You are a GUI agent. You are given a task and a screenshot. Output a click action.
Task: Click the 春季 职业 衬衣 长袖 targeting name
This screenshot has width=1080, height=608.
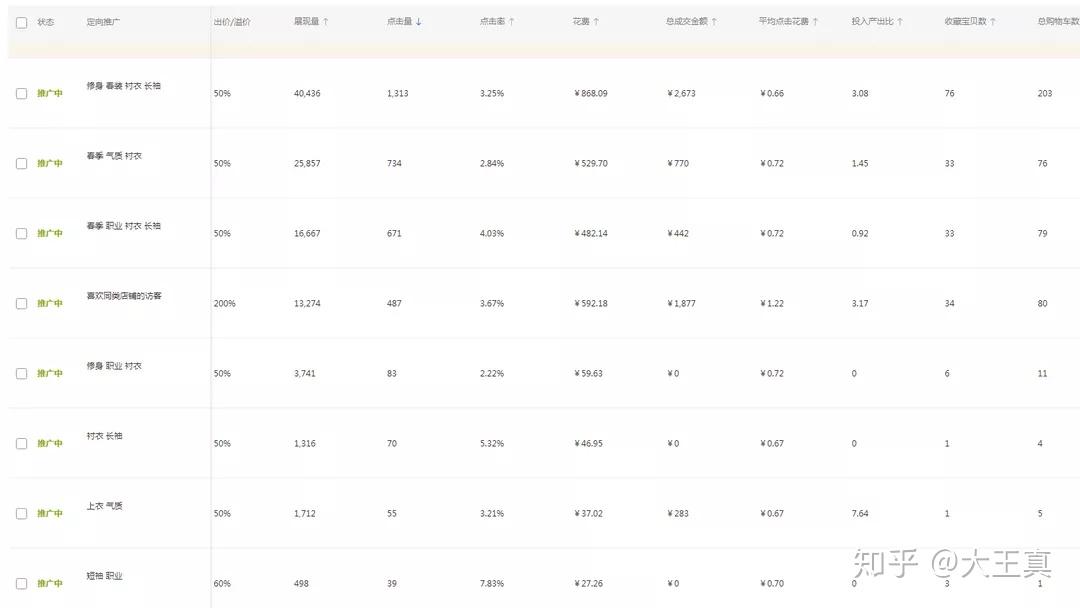click(x=123, y=226)
